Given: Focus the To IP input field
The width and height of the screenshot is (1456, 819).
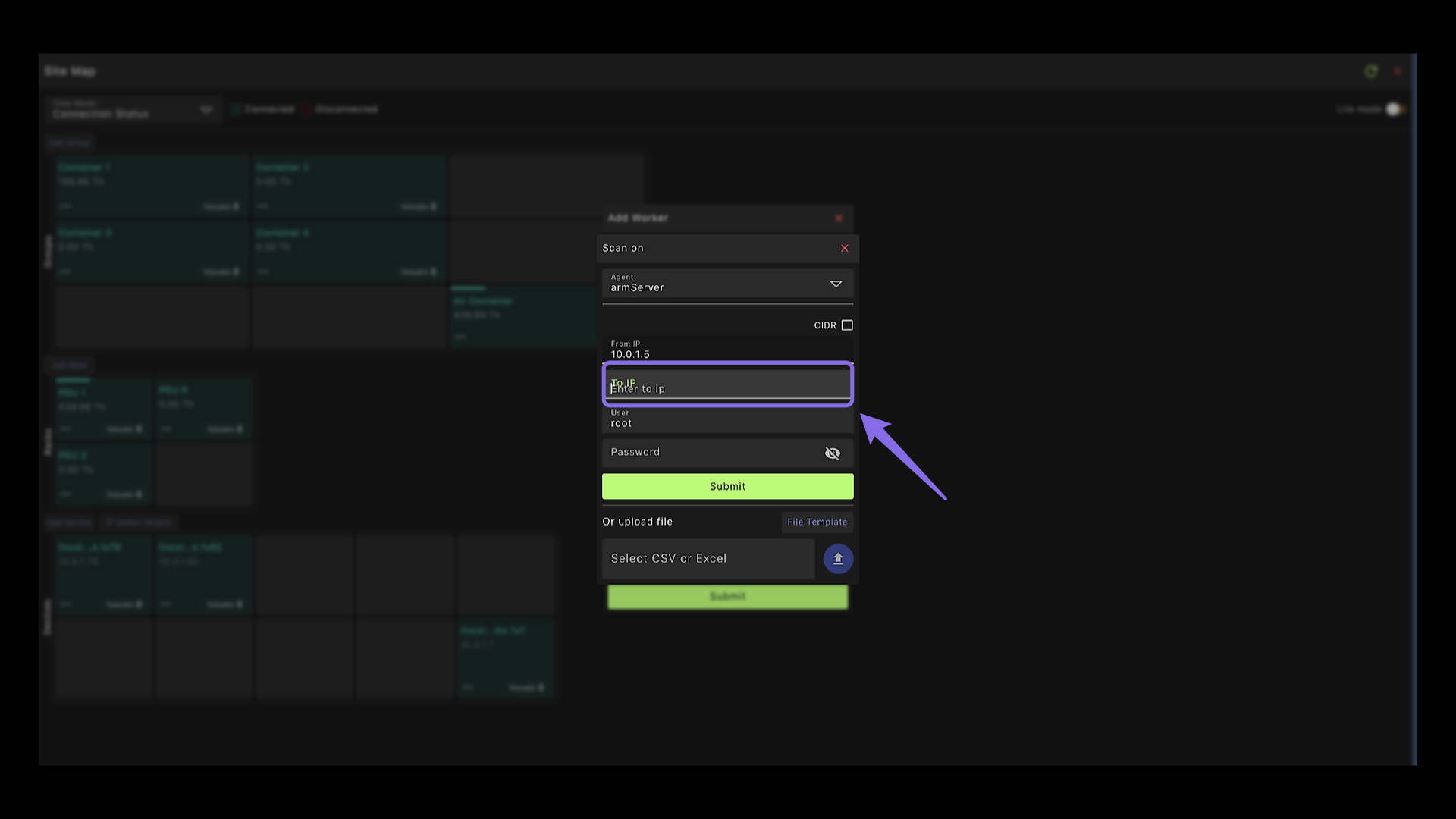Looking at the screenshot, I should tap(727, 384).
